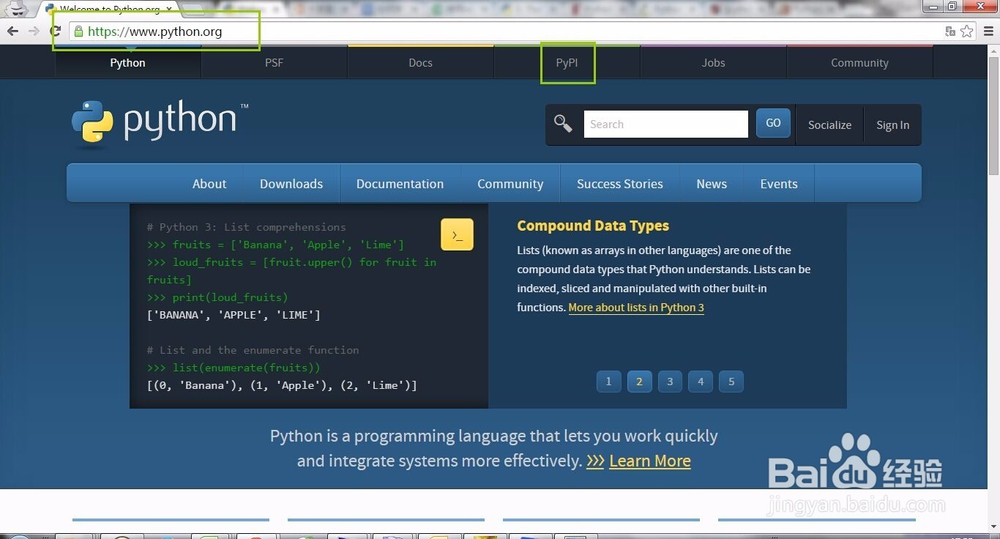Switch to slide 1

click(x=608, y=381)
